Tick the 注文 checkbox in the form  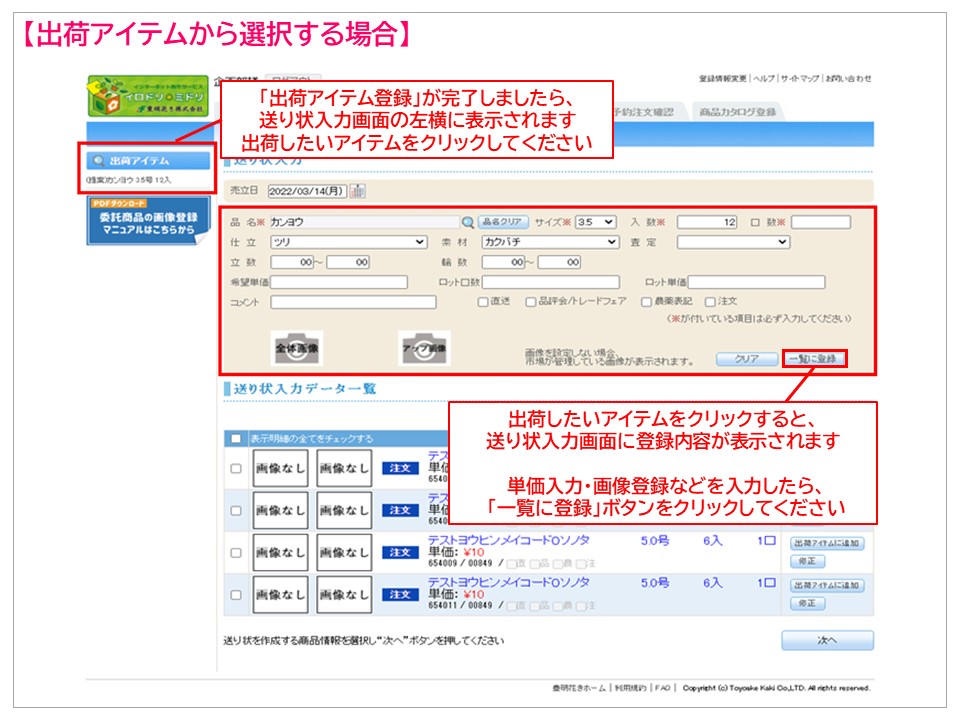point(710,302)
